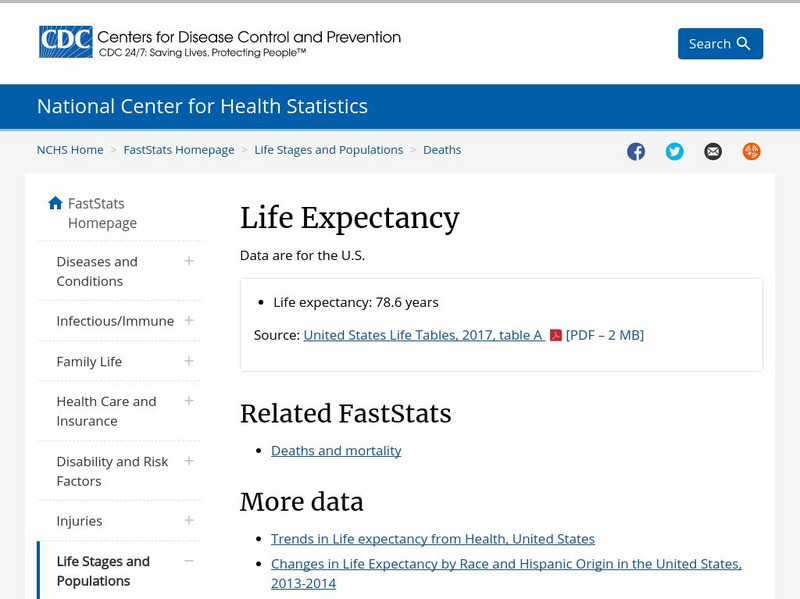This screenshot has height=599, width=800.
Task: Share the page on Facebook
Action: pos(636,151)
